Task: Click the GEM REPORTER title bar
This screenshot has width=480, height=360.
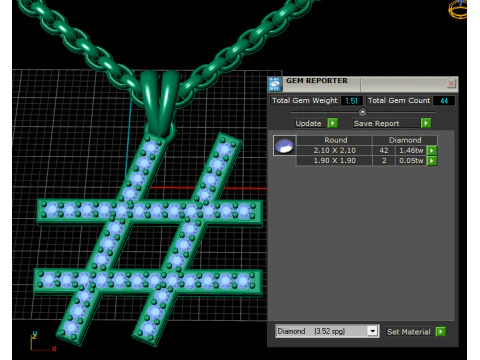Action: tap(363, 84)
